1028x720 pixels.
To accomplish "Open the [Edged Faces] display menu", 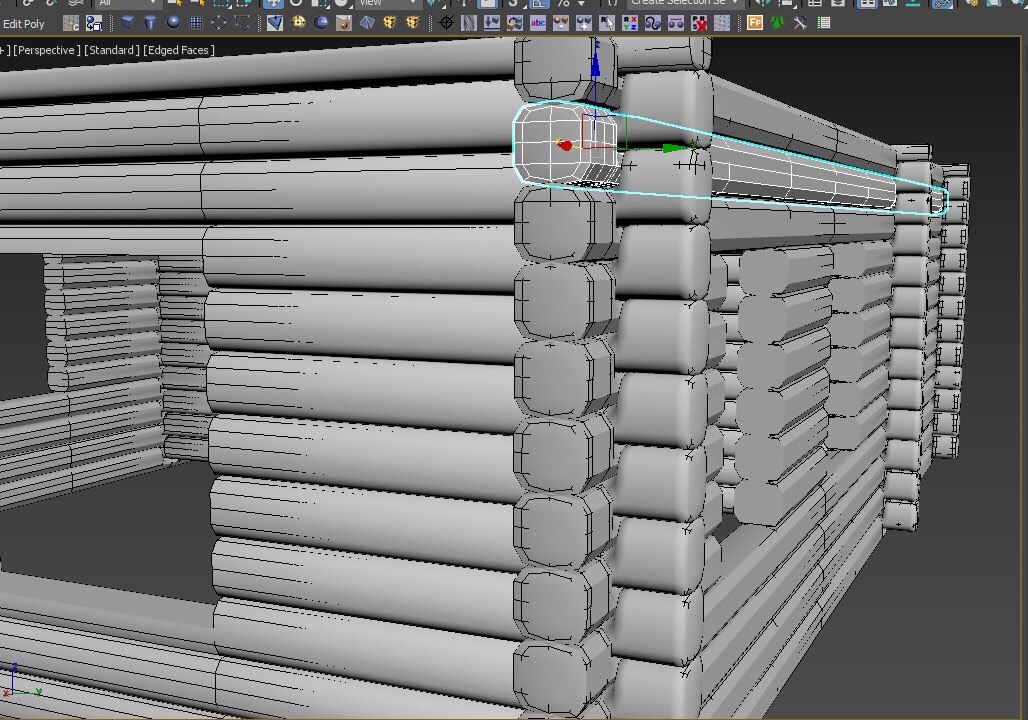I will tap(178, 50).
